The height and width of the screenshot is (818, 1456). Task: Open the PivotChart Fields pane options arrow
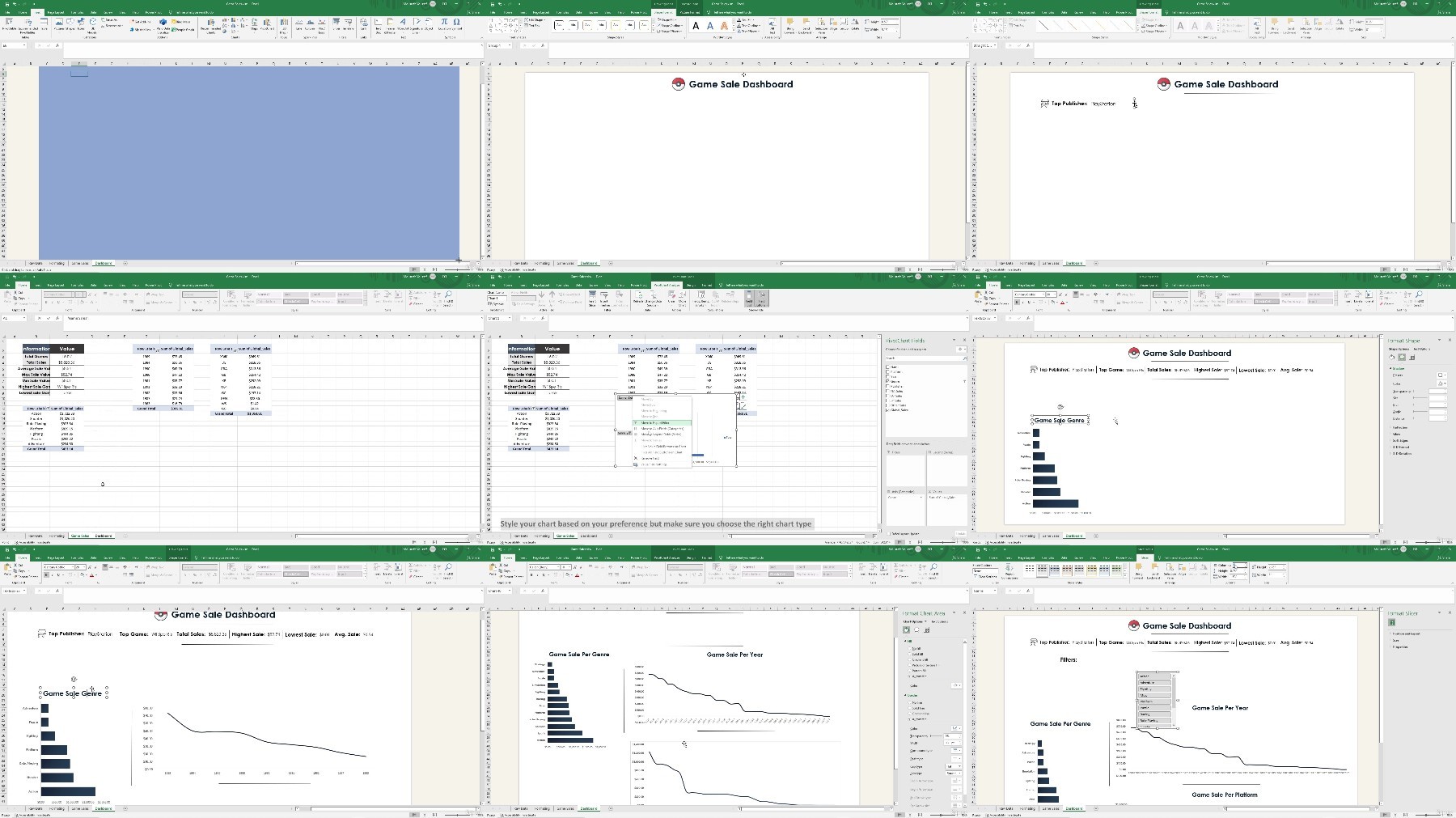tap(954, 340)
